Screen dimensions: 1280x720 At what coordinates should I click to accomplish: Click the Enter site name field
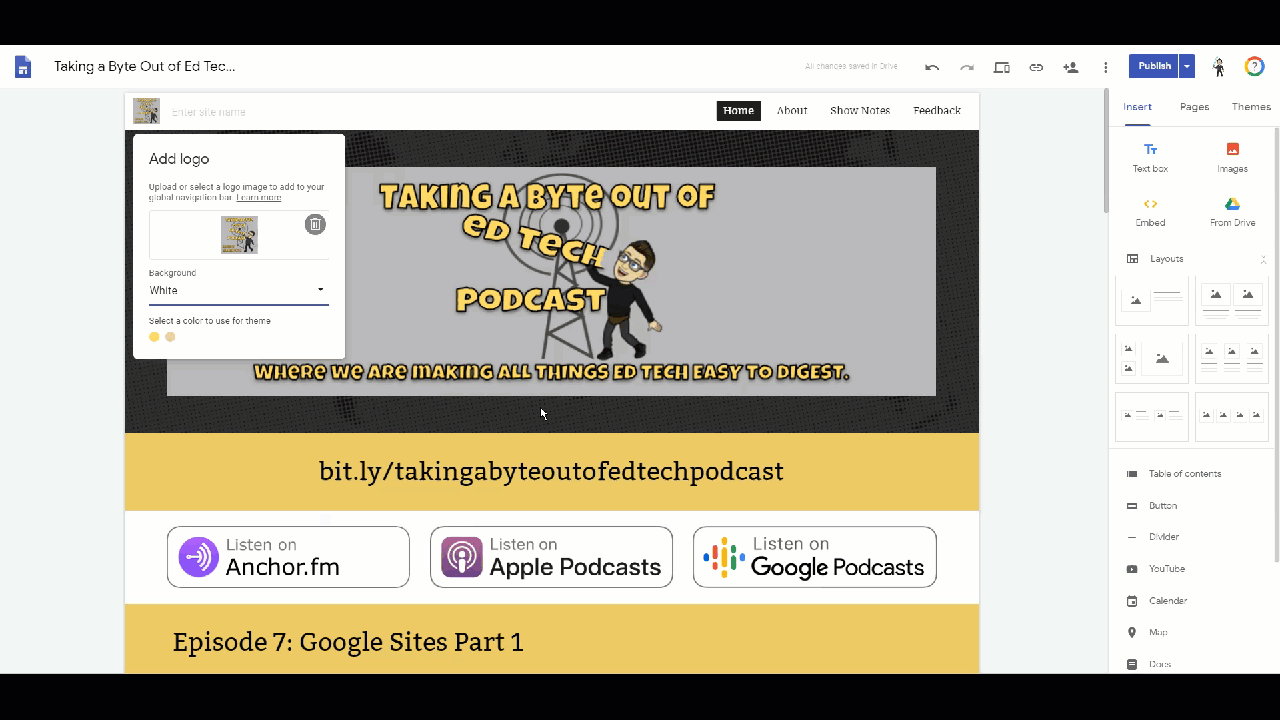click(x=209, y=112)
